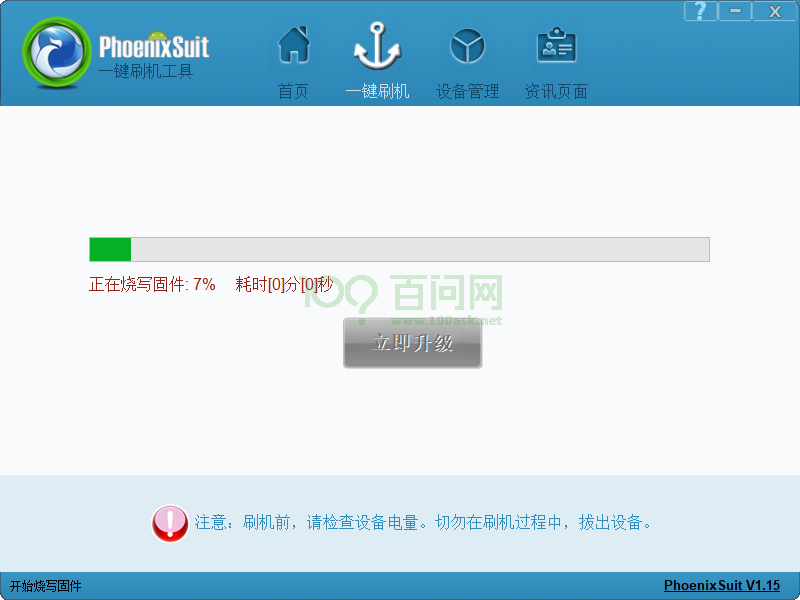Screen dimensions: 800x600
Task: Click the PhoenixSuit V1.15 version link
Action: coord(721,586)
